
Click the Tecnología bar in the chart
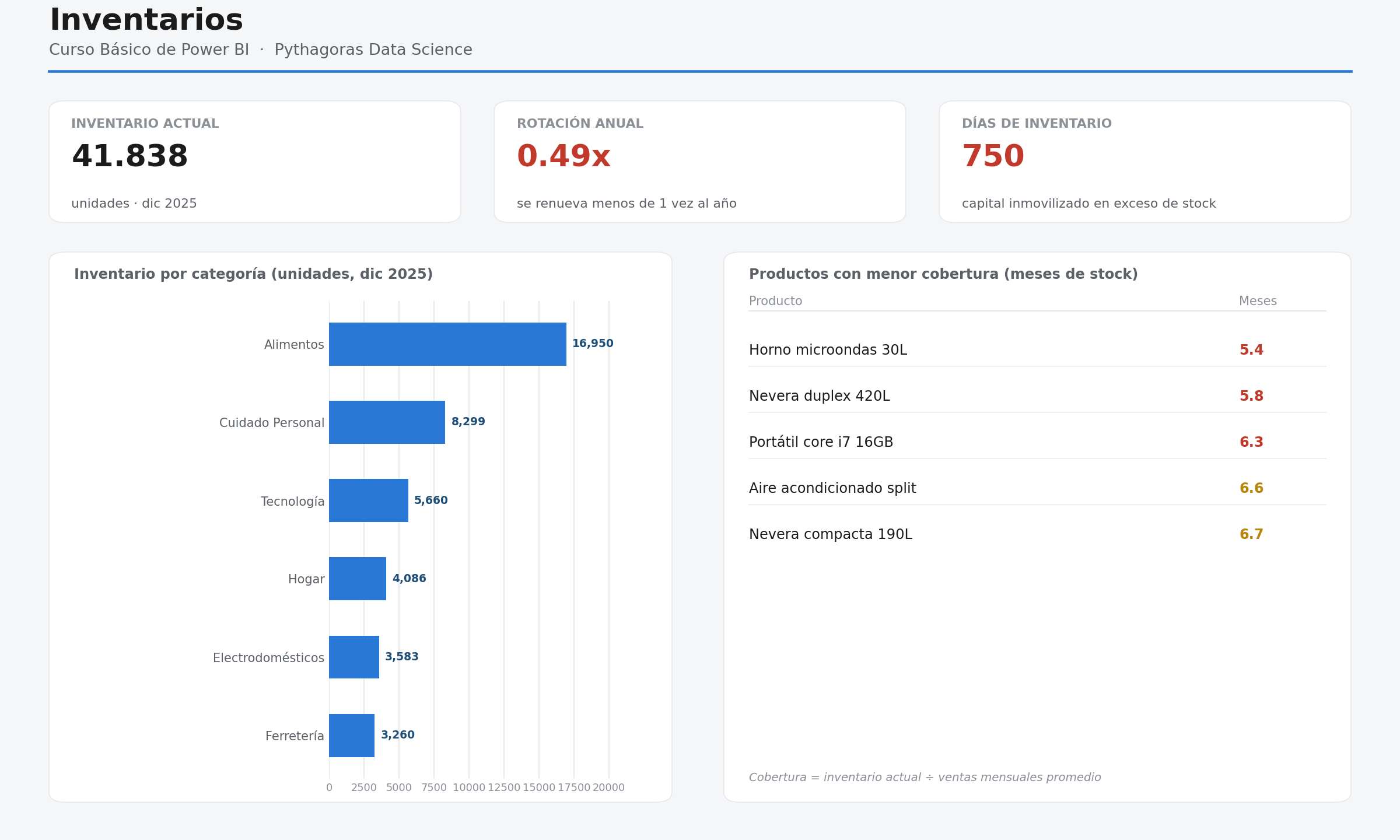(x=369, y=501)
